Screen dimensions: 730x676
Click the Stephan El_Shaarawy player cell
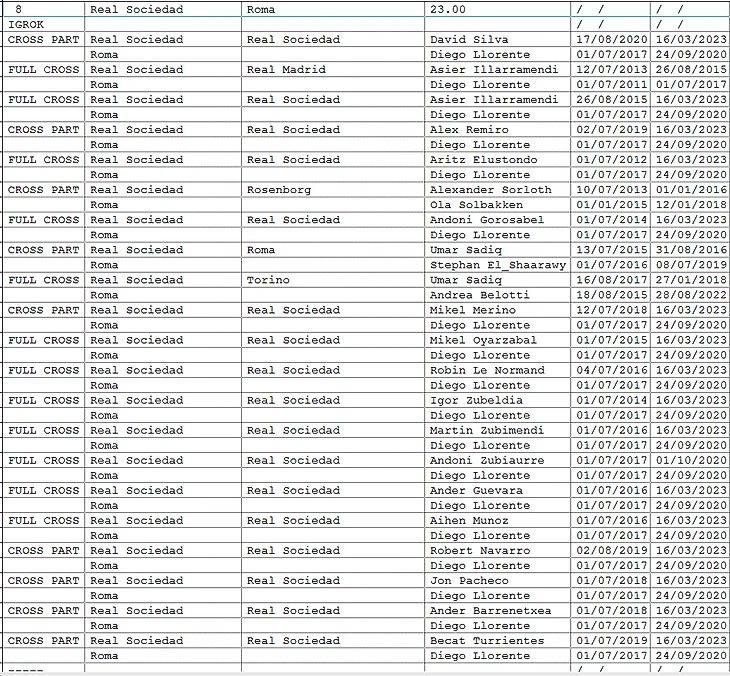tap(497, 265)
